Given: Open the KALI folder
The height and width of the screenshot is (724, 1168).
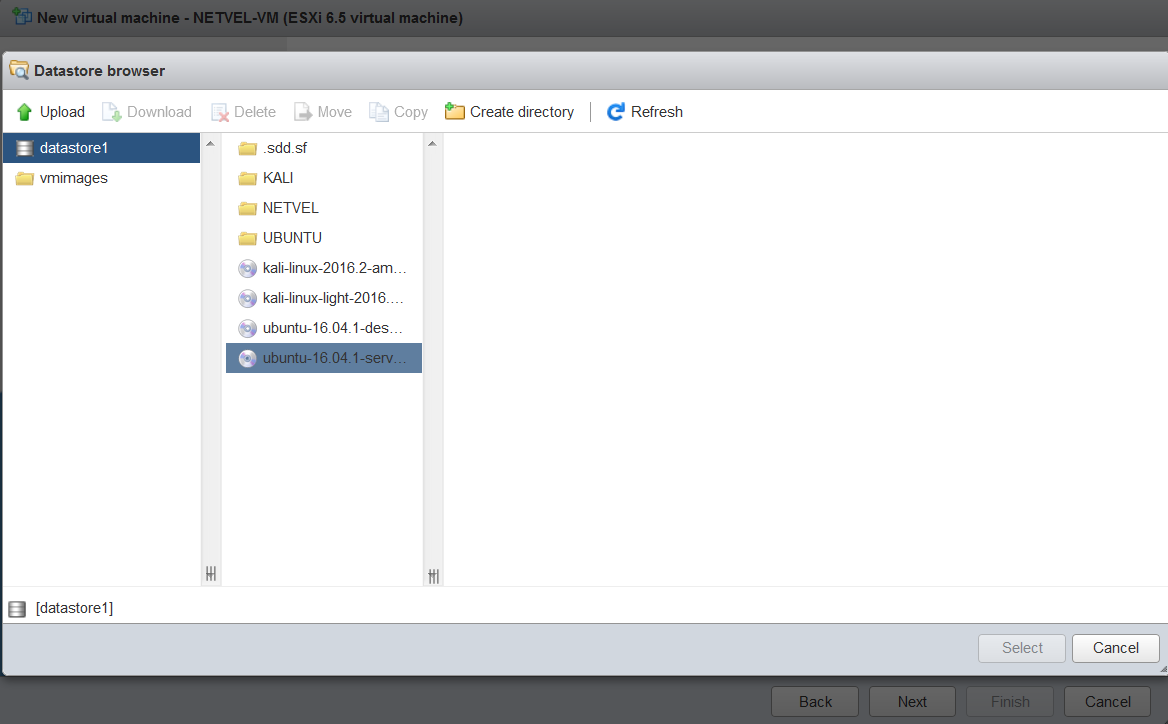Looking at the screenshot, I should pos(324,178).
